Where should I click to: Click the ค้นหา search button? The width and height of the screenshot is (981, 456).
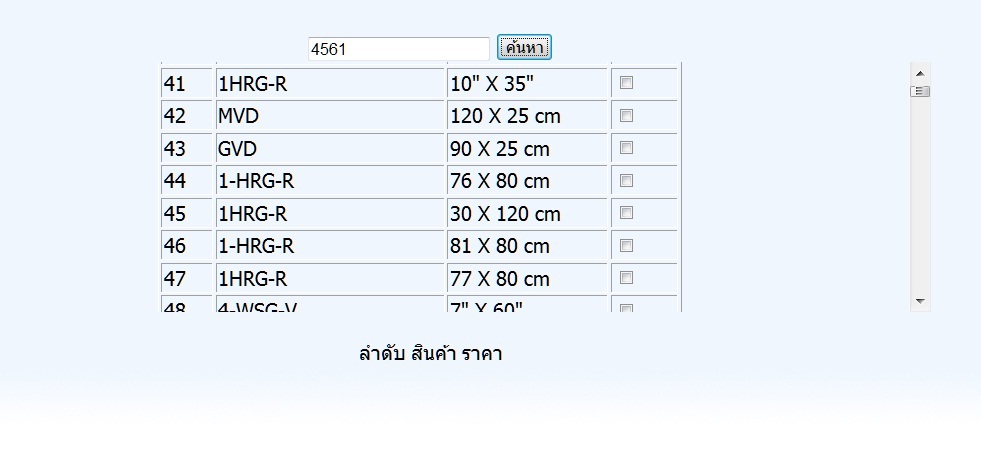(x=524, y=48)
